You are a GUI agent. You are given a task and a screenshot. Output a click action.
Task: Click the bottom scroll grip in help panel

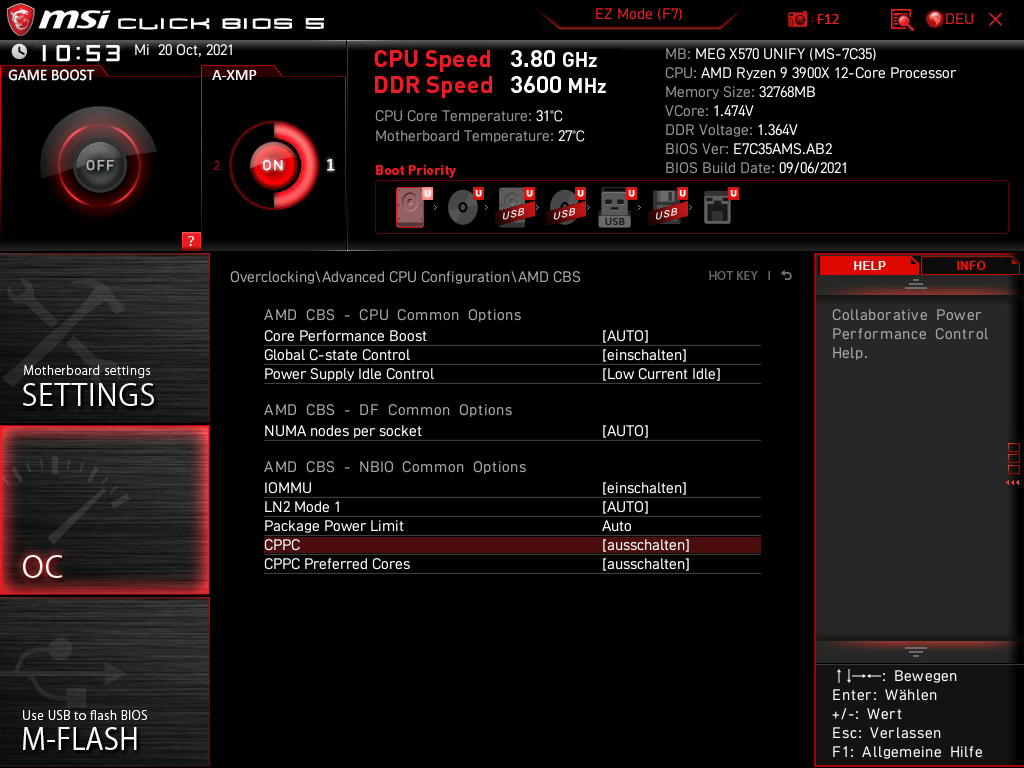(x=916, y=652)
